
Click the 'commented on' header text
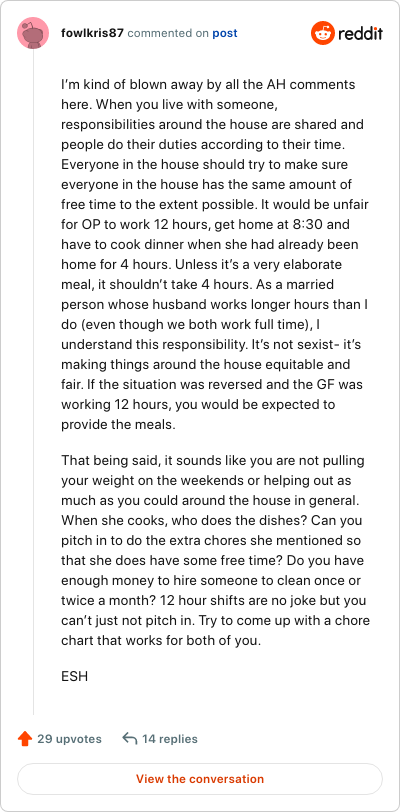(168, 34)
